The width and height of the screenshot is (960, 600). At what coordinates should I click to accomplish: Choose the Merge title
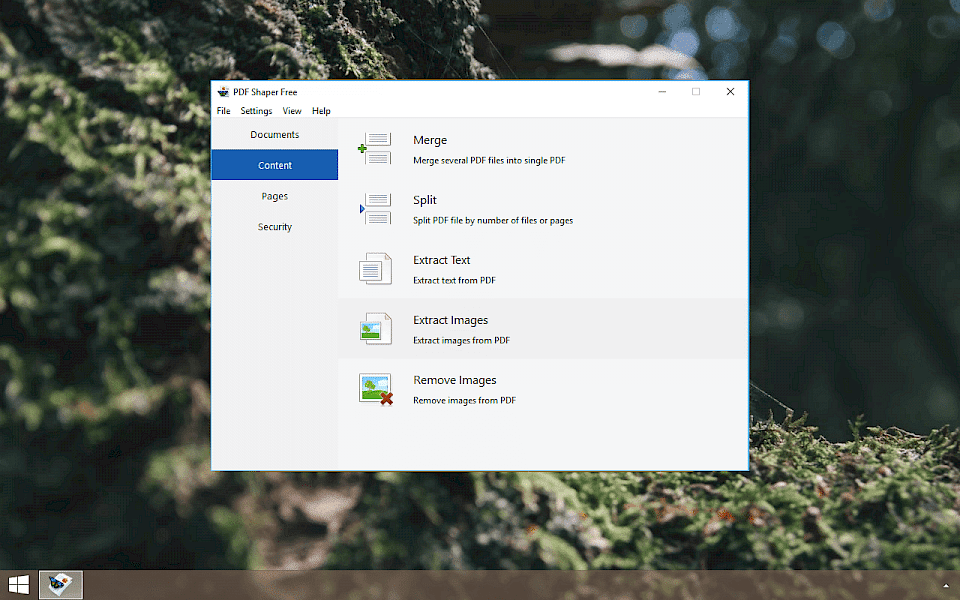click(x=430, y=140)
